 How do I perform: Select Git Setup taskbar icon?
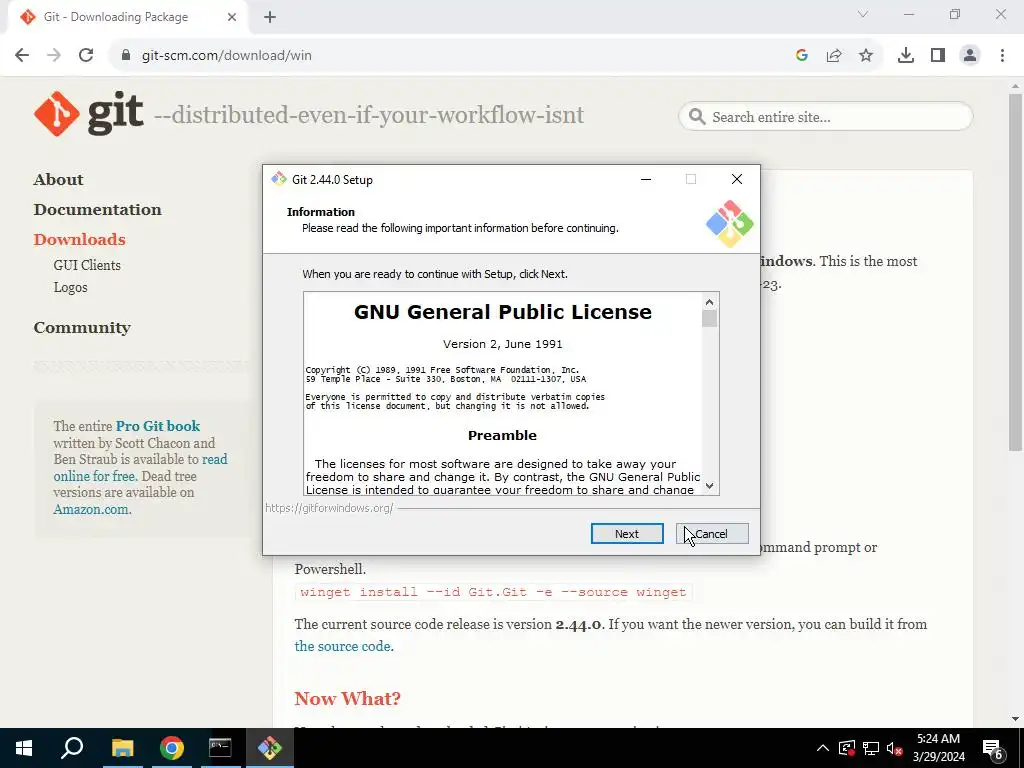pyautogui.click(x=269, y=748)
